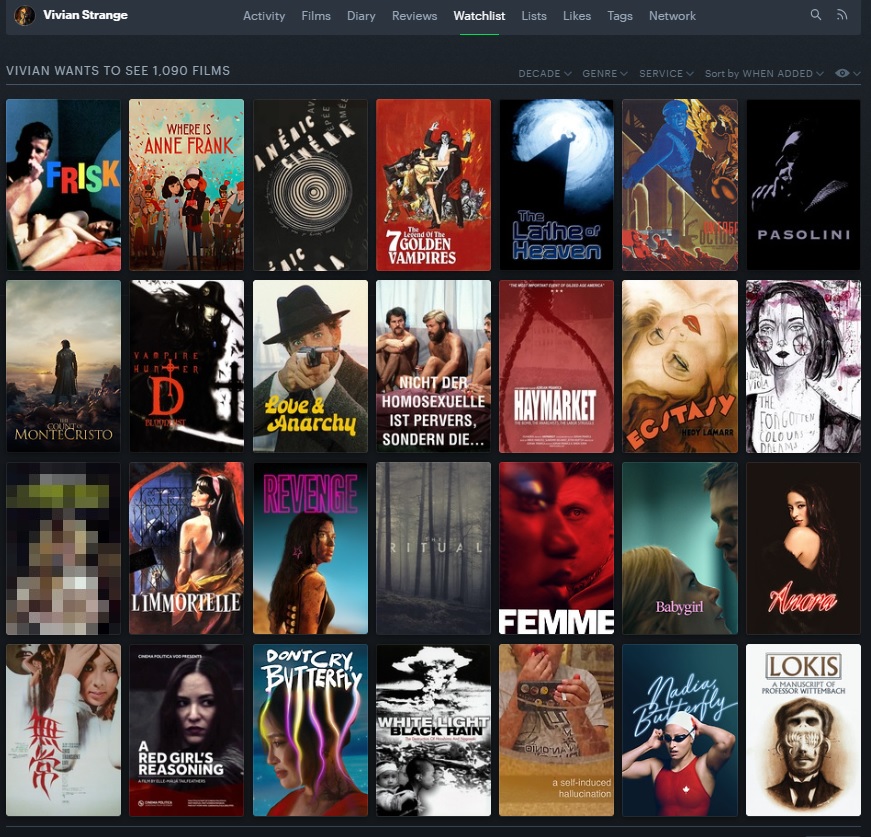Open the Tags tab
Viewport: 871px width, 837px height.
coord(620,16)
